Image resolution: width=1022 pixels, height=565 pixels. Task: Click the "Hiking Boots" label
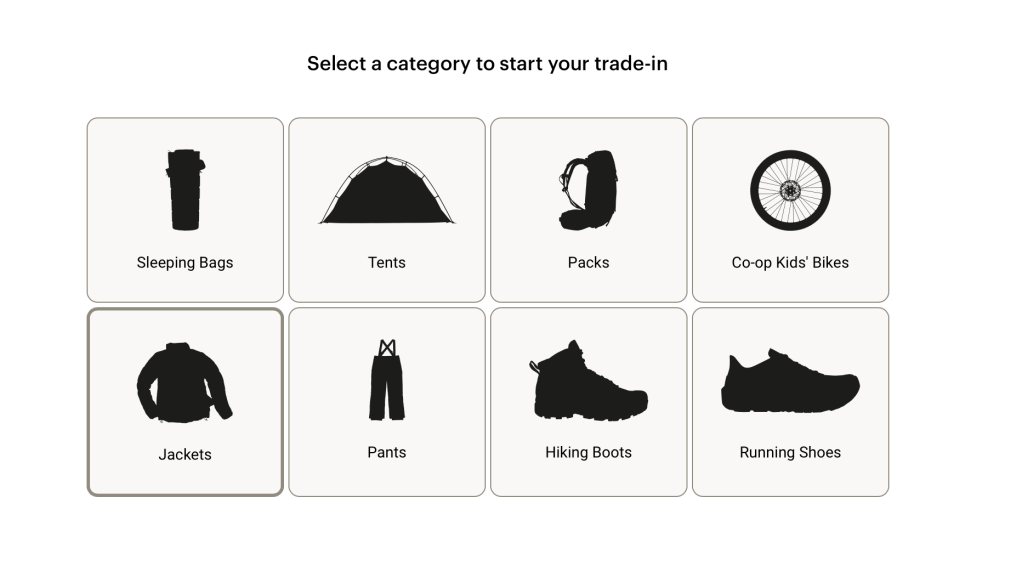point(588,452)
